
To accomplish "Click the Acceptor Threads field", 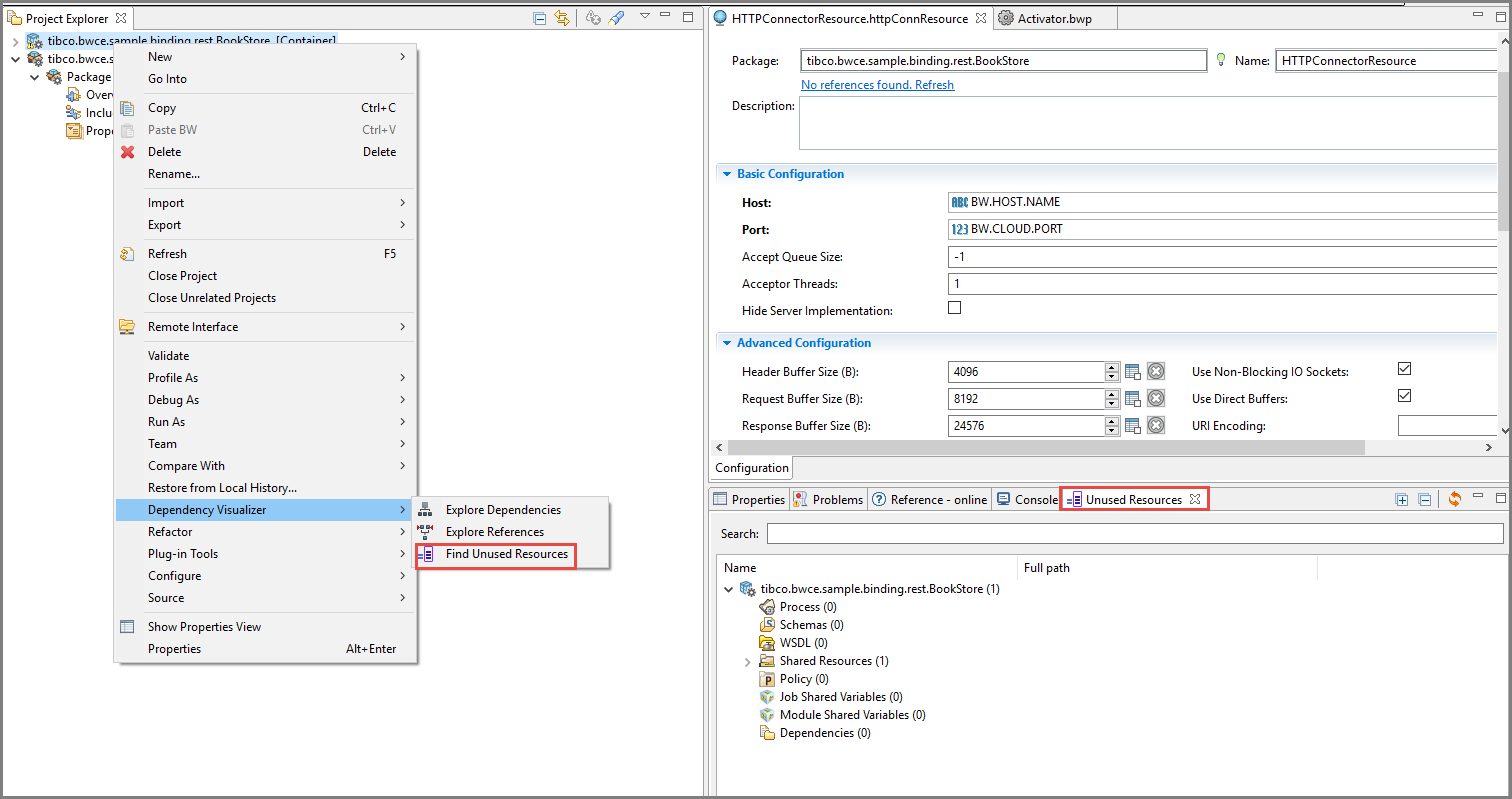I will [1223, 284].
